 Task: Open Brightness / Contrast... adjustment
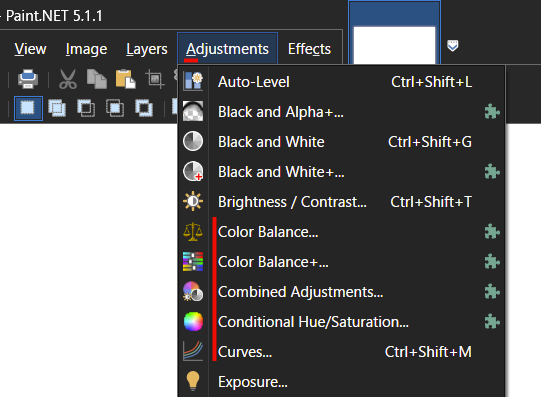pos(342,202)
